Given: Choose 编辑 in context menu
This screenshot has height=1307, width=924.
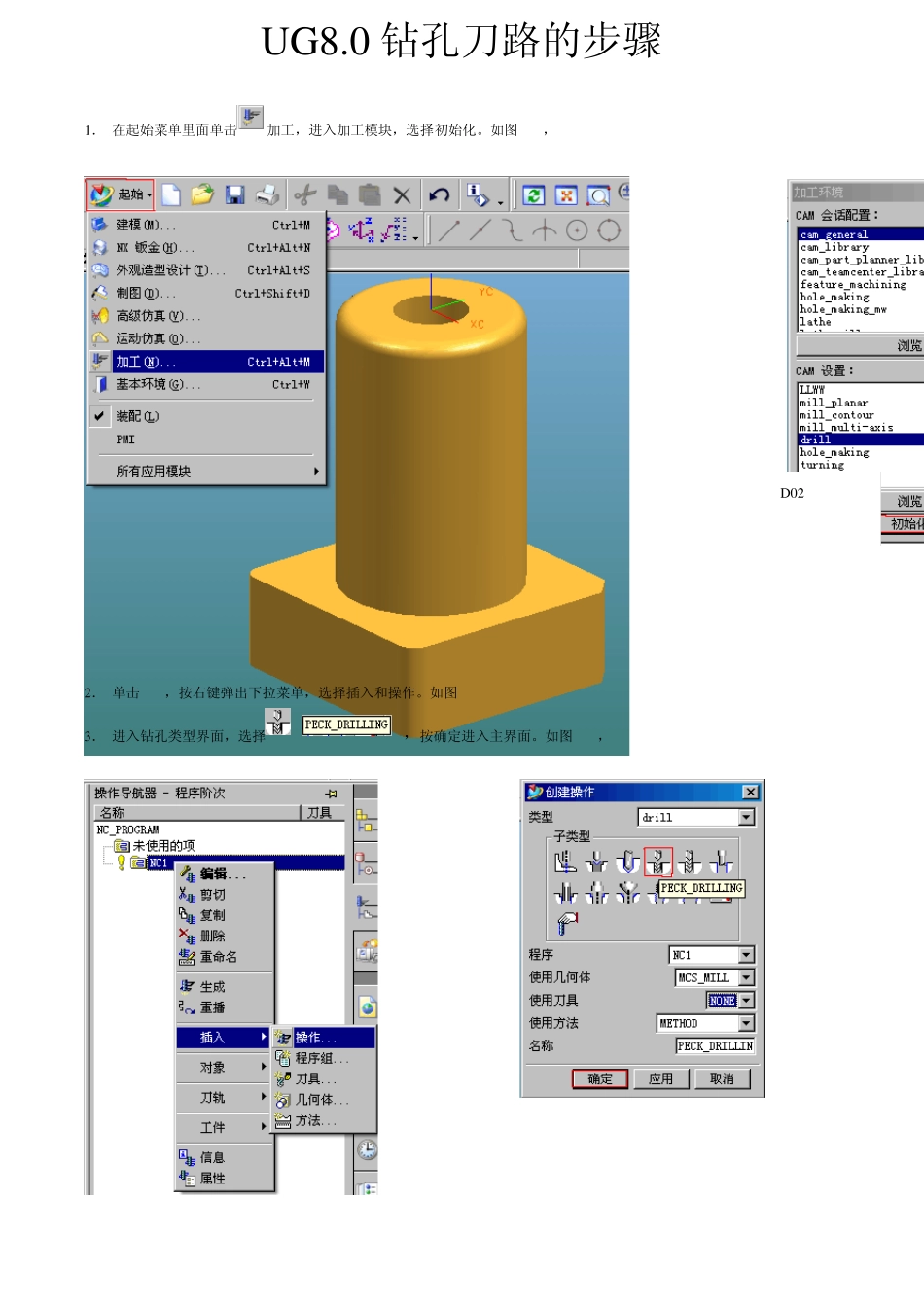Looking at the screenshot, I should tap(226, 874).
